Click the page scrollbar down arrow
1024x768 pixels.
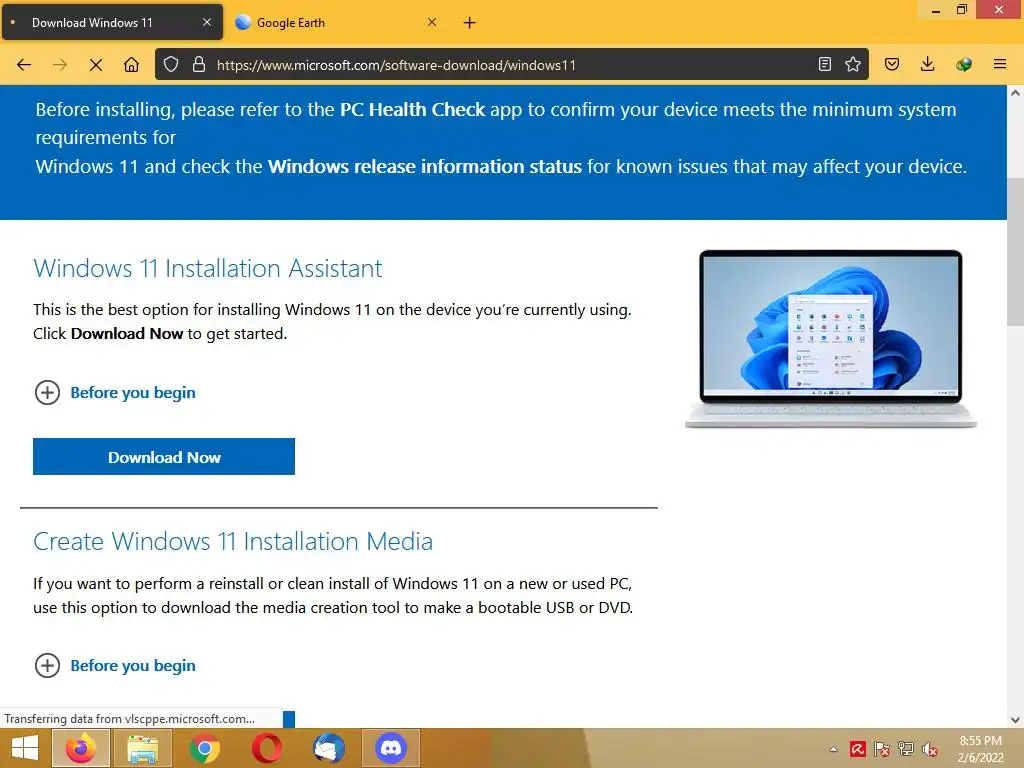point(1016,720)
